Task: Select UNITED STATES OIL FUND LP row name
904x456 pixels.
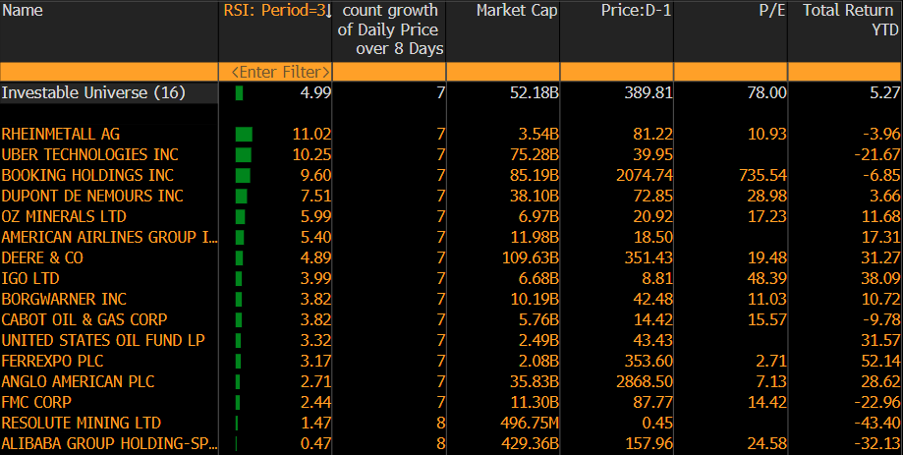Action: coord(103,340)
